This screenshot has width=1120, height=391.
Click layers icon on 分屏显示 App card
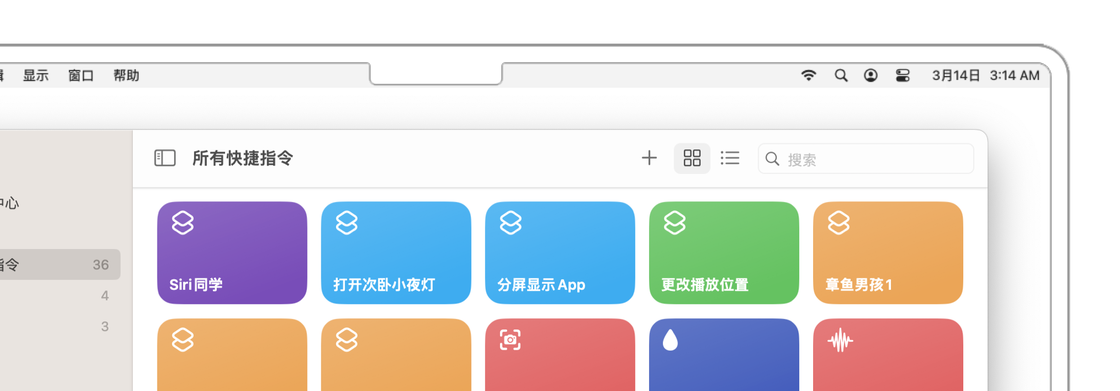pyautogui.click(x=511, y=223)
